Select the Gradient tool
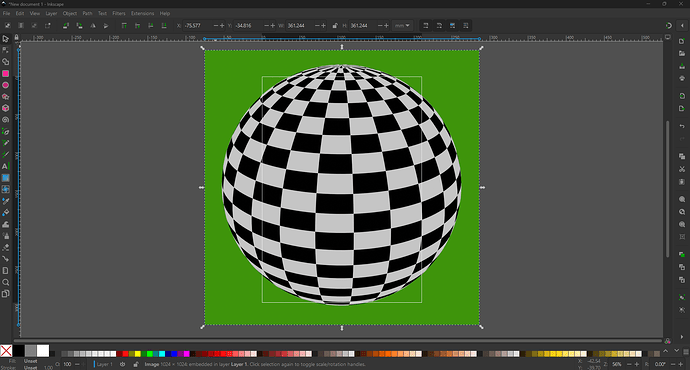 (x=5, y=178)
